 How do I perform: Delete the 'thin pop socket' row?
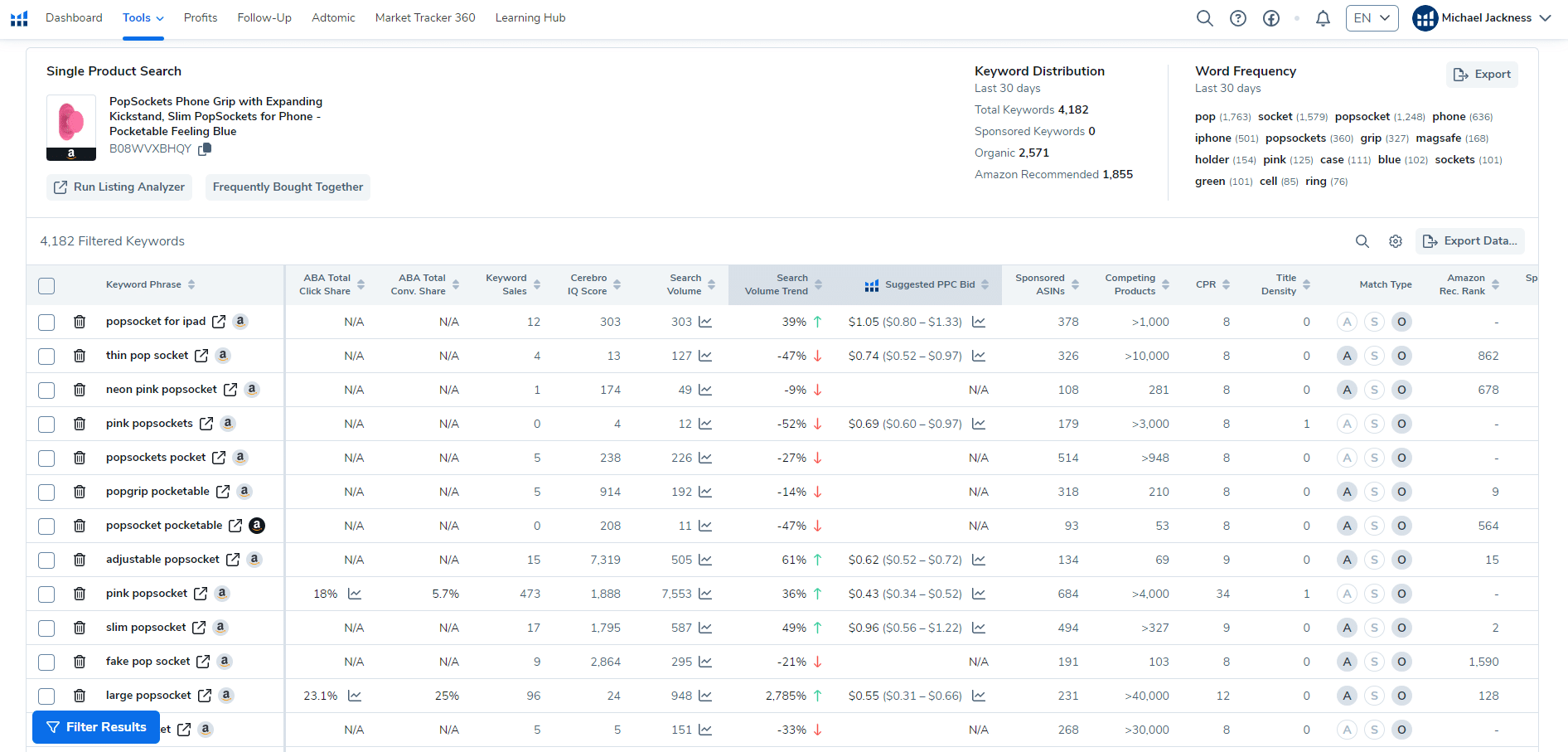80,356
